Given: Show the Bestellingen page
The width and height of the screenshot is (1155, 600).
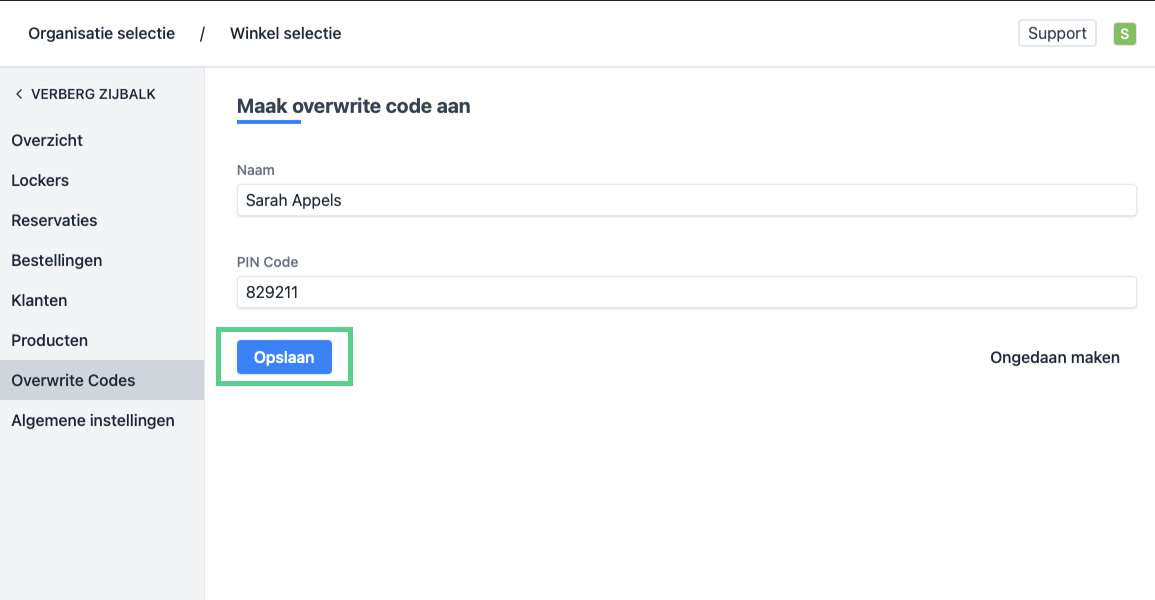Looking at the screenshot, I should click(x=57, y=260).
